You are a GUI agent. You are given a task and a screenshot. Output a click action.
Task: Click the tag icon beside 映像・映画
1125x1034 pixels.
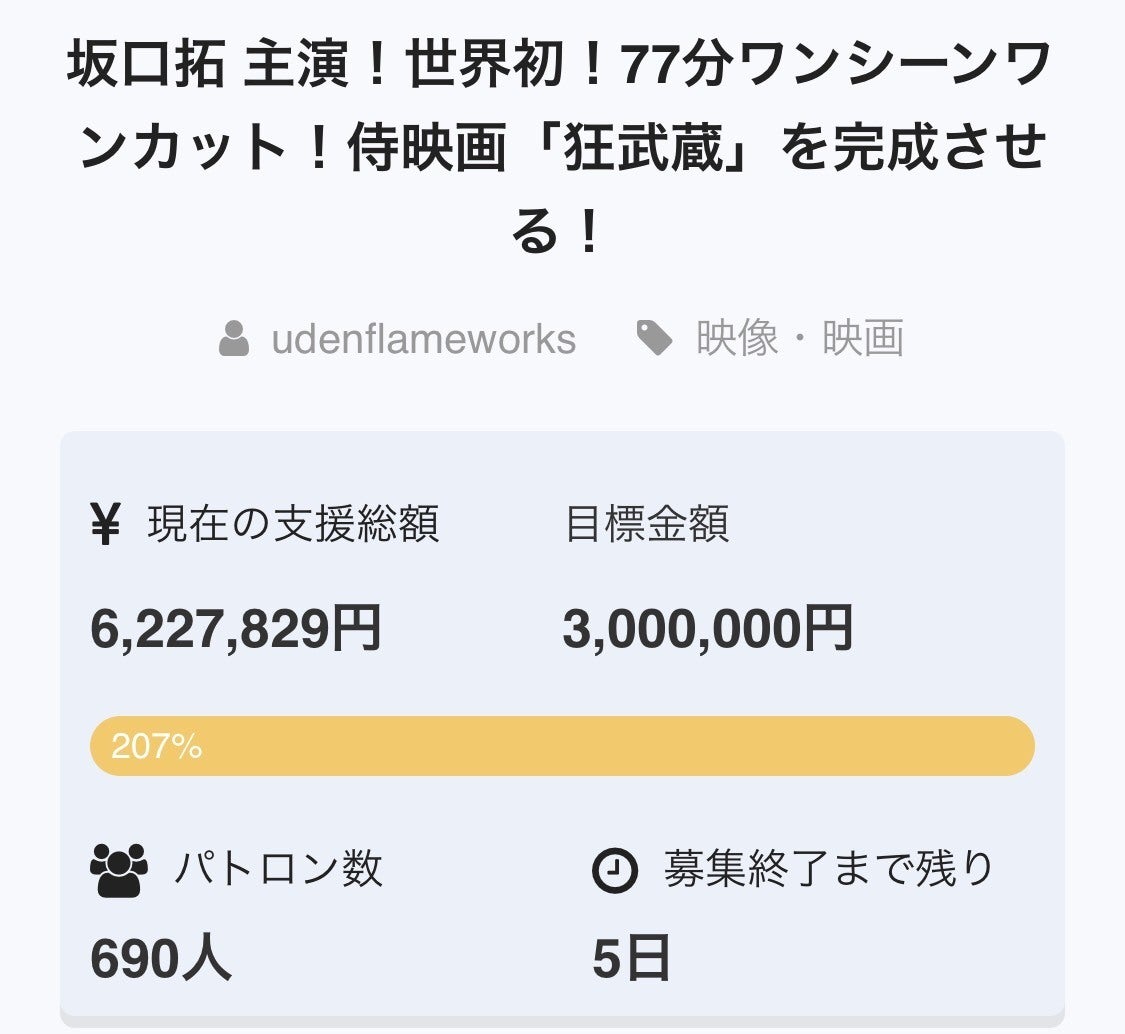[x=655, y=339]
